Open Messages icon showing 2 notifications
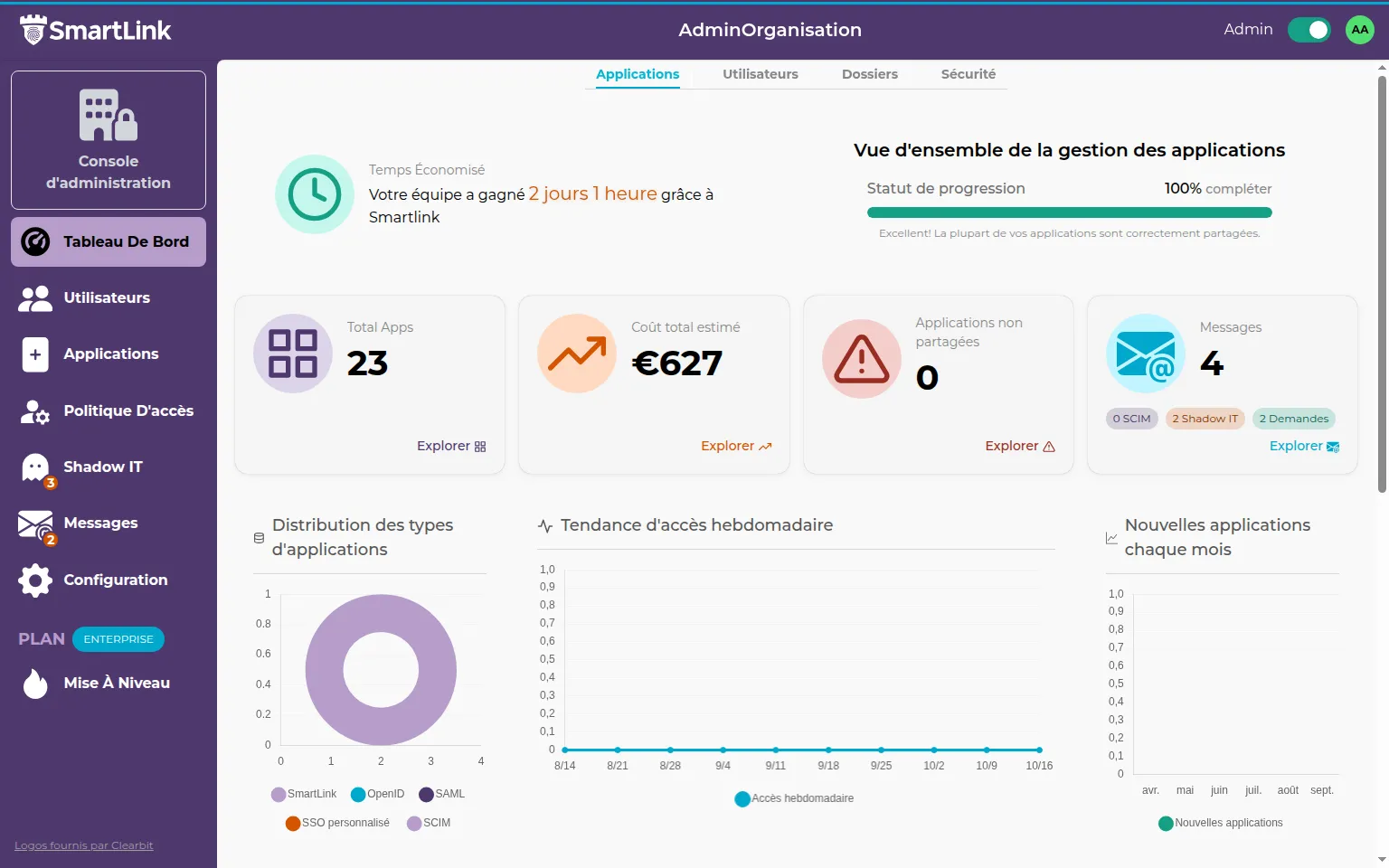Viewport: 1389px width, 868px height. (34, 524)
